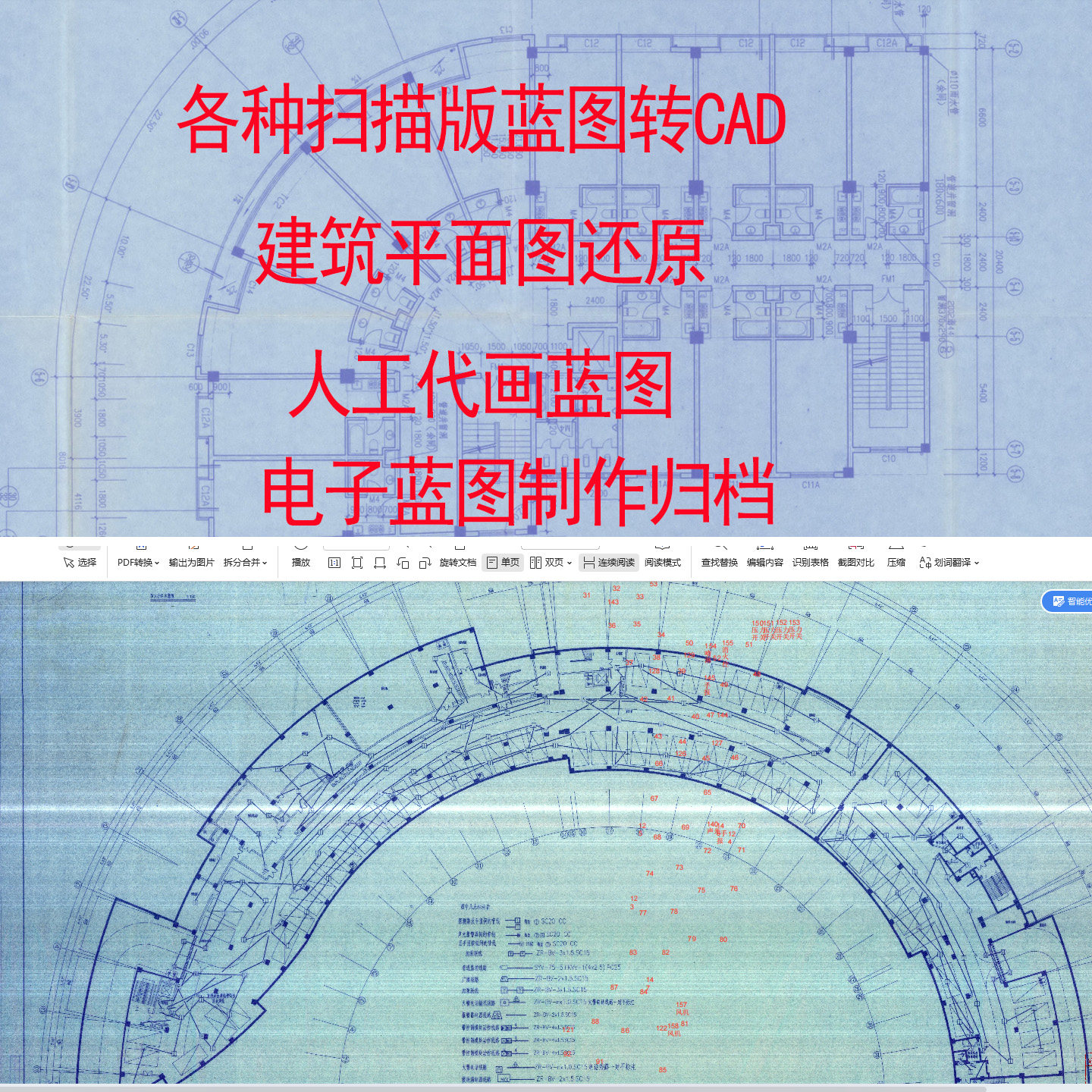Expand the 拆分合并 menu
This screenshot has width=1092, height=1092.
(245, 563)
